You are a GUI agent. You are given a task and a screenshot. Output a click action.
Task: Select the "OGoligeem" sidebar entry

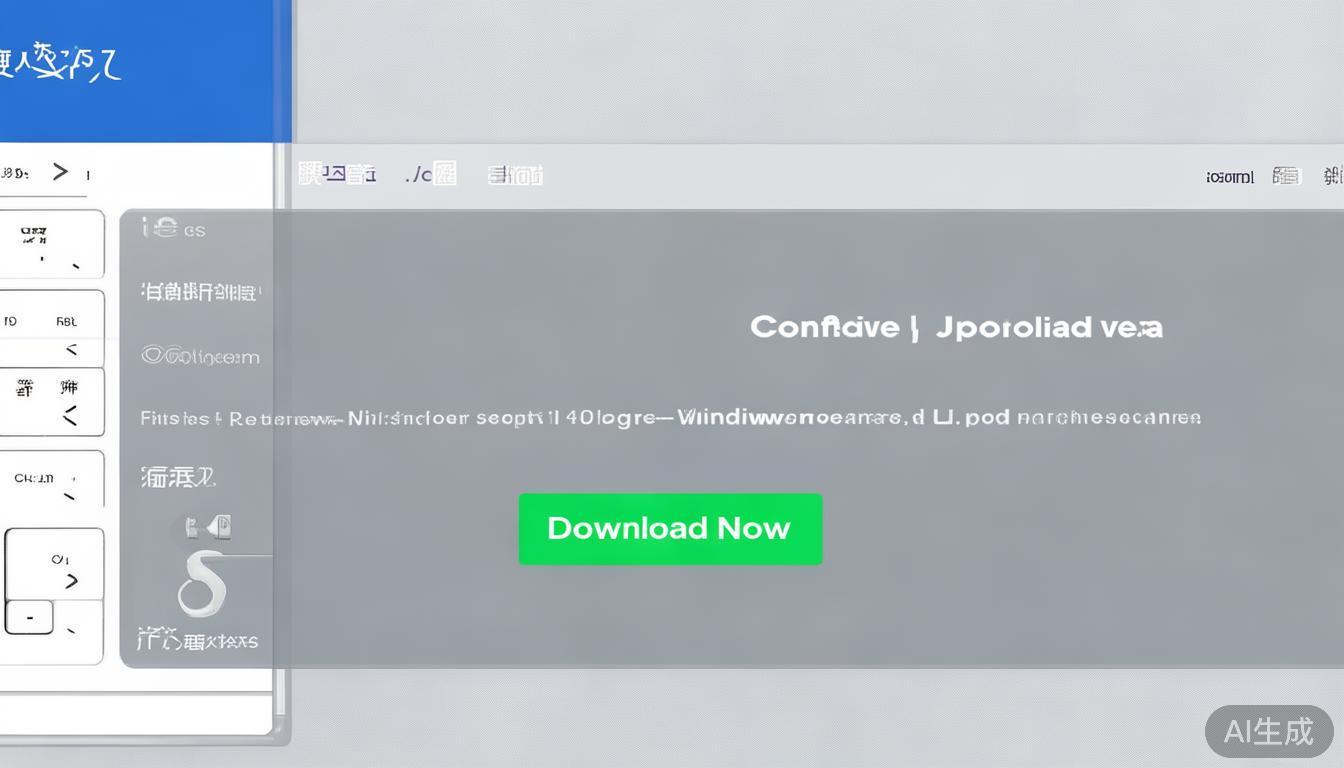pos(200,356)
